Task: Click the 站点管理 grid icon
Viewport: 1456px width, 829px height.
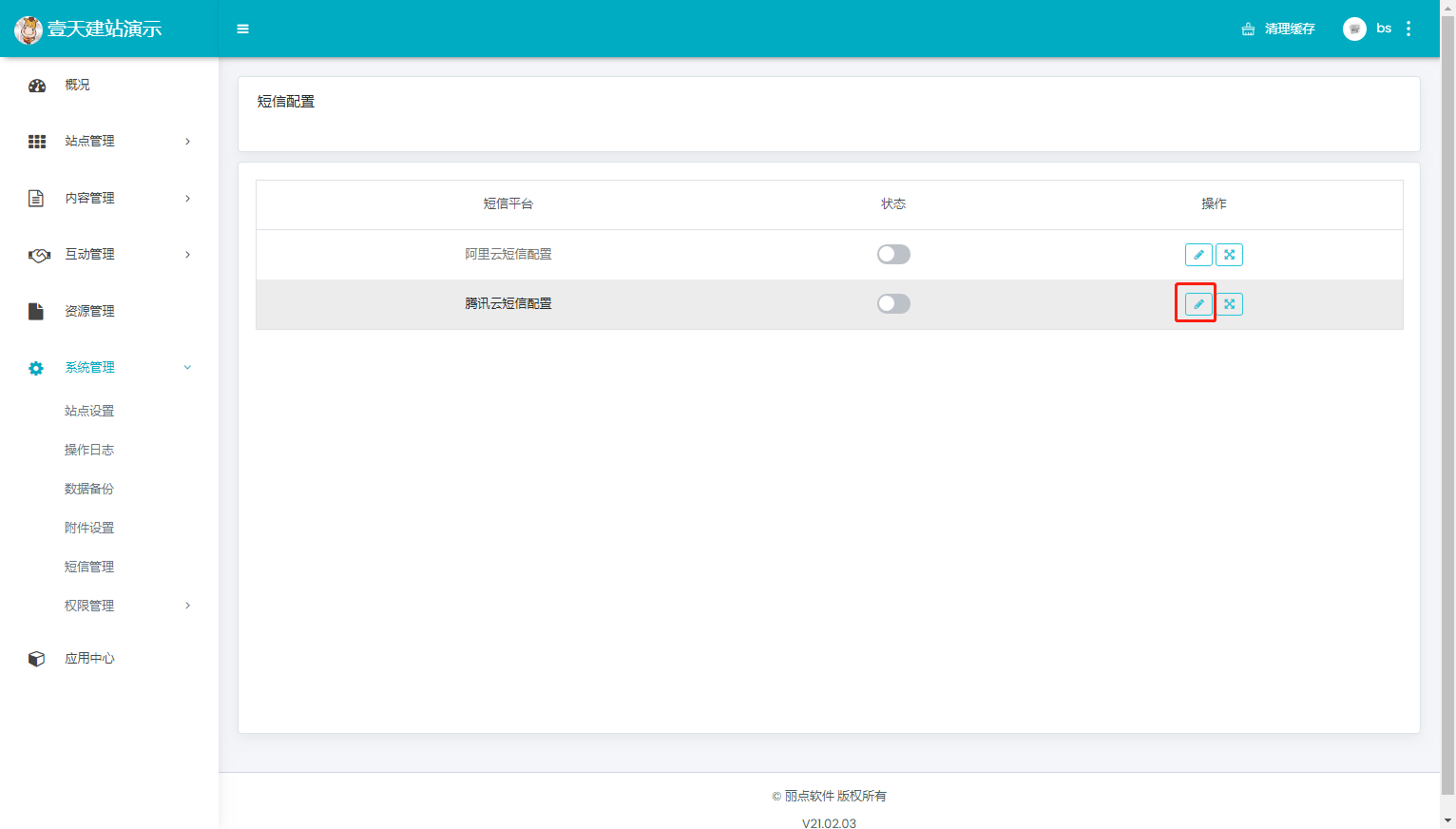Action: (x=37, y=142)
